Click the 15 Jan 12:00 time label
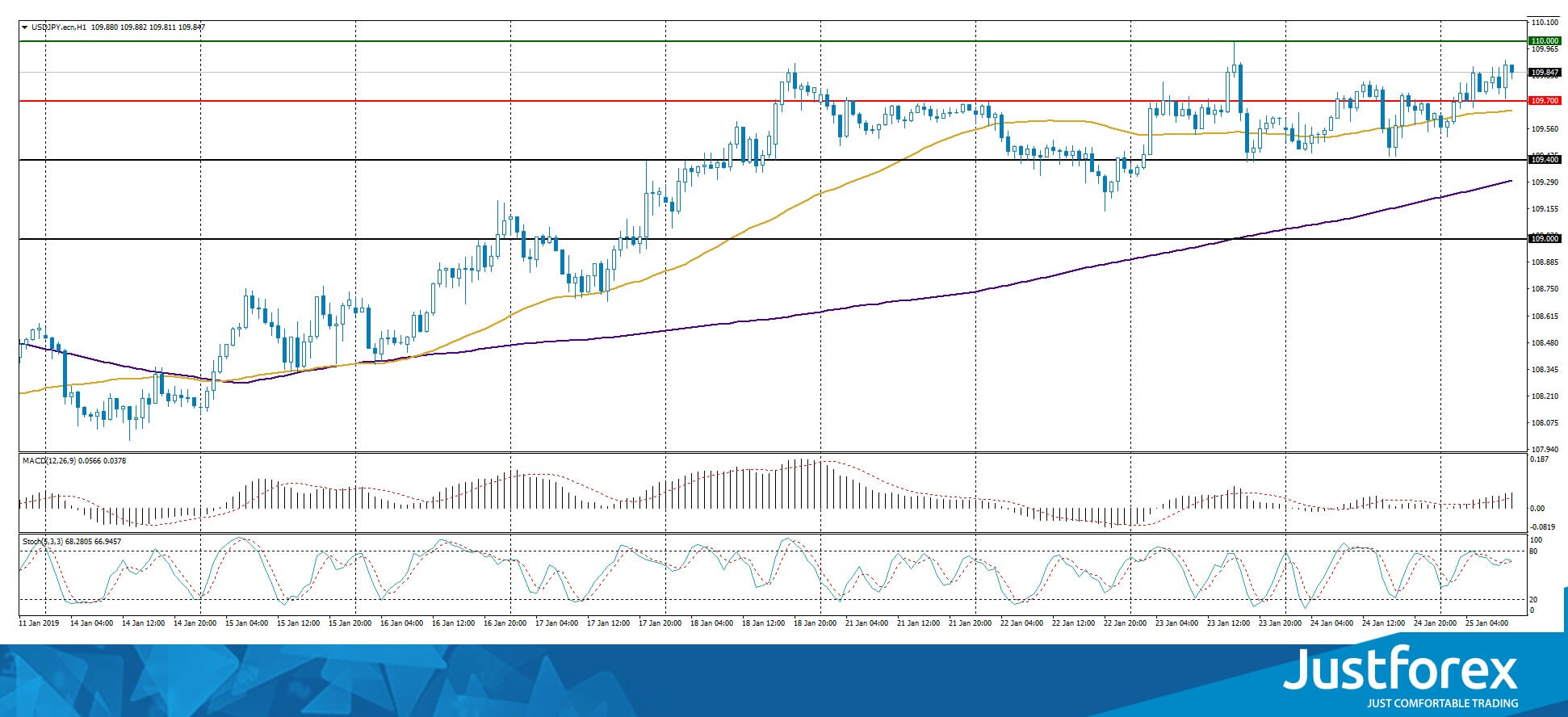 tap(298, 623)
